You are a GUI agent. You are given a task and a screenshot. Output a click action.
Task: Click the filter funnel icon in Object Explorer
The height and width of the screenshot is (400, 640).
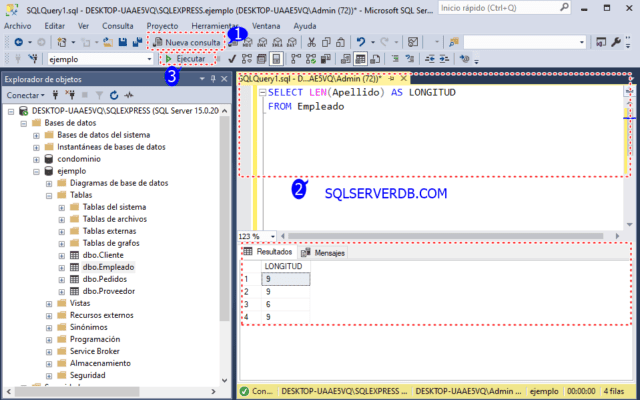[99, 95]
